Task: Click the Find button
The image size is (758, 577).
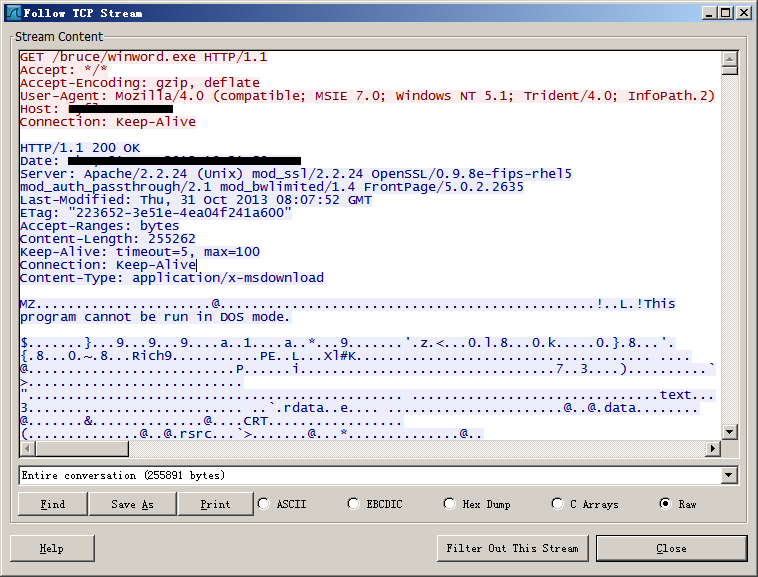Action: click(53, 504)
